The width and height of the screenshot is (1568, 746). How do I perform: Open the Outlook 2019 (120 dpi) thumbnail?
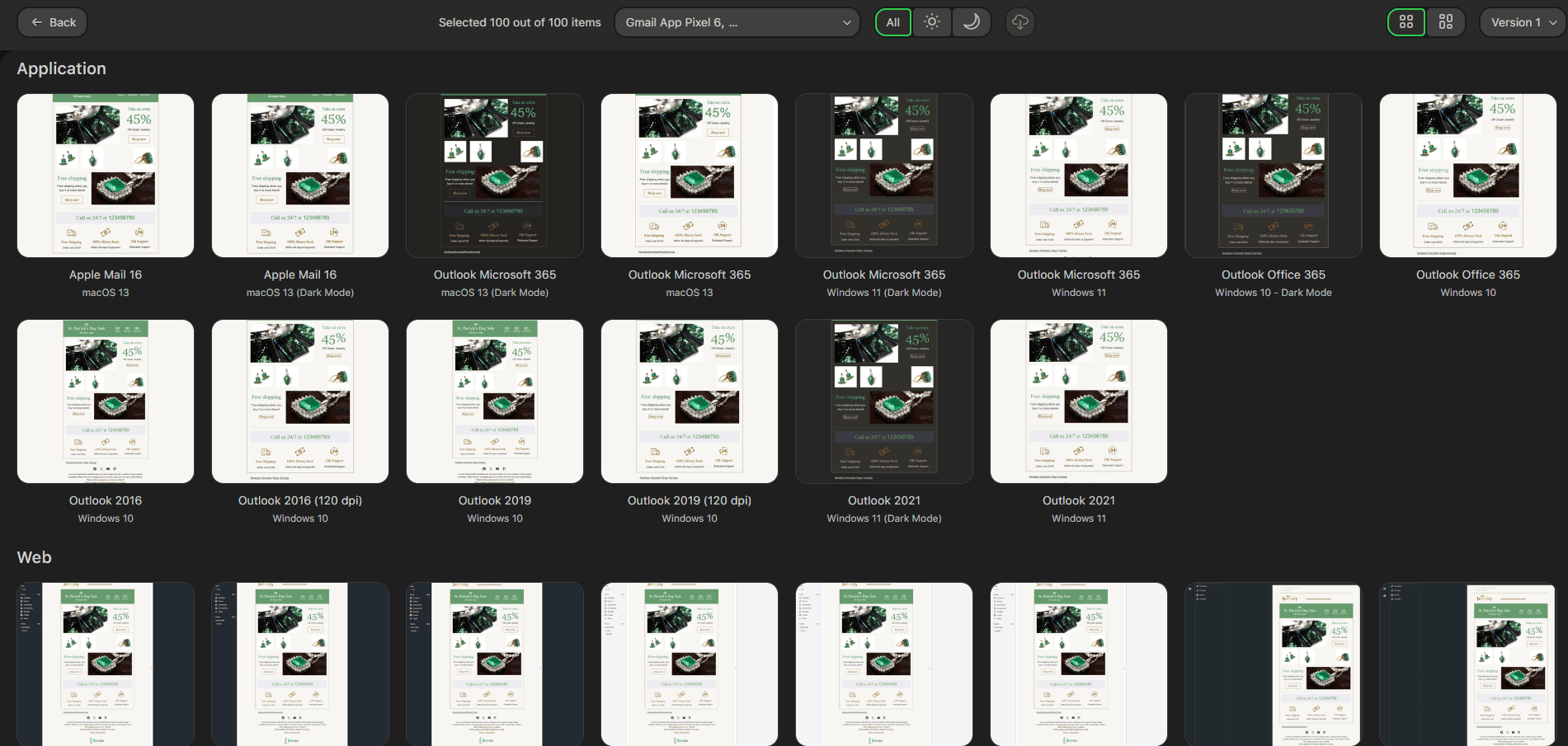[690, 401]
